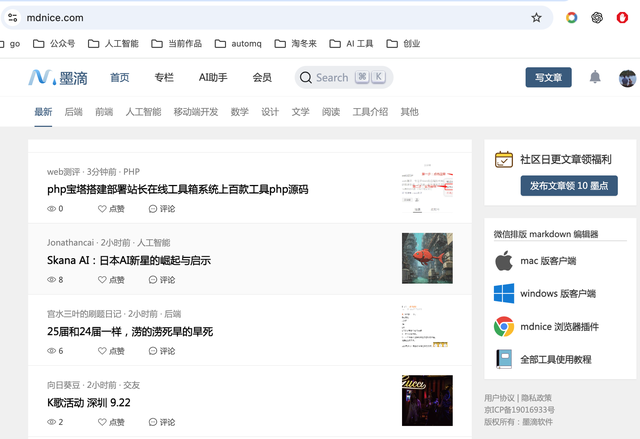Click the calendar icon beside 社区日更文章领福利
This screenshot has width=640, height=439.
coord(504,160)
